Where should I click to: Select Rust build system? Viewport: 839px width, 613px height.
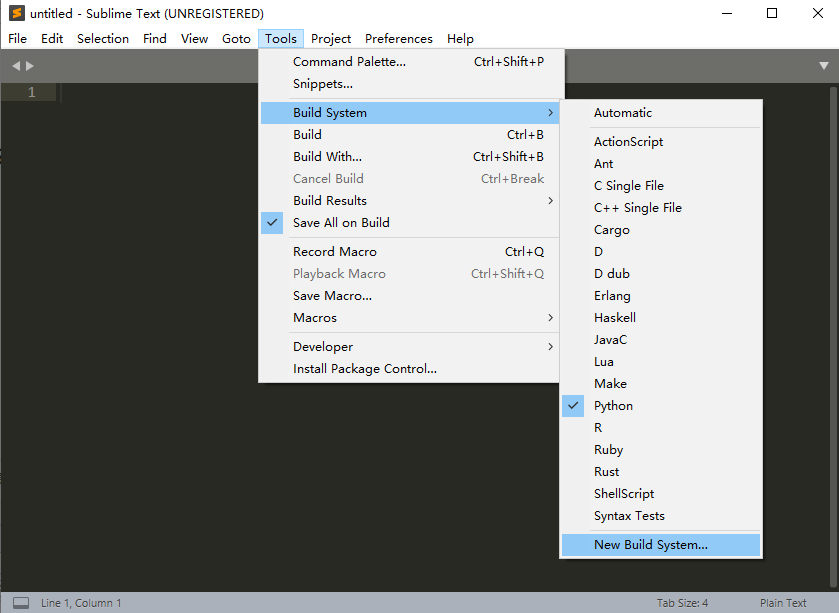661,472
